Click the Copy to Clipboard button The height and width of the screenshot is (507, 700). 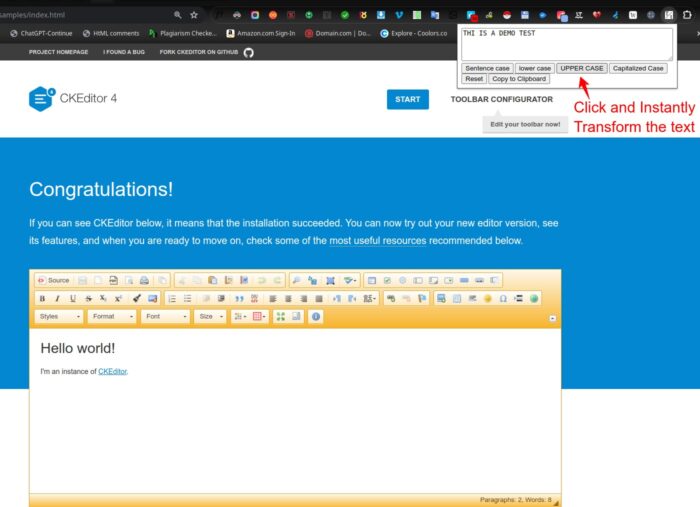519,79
